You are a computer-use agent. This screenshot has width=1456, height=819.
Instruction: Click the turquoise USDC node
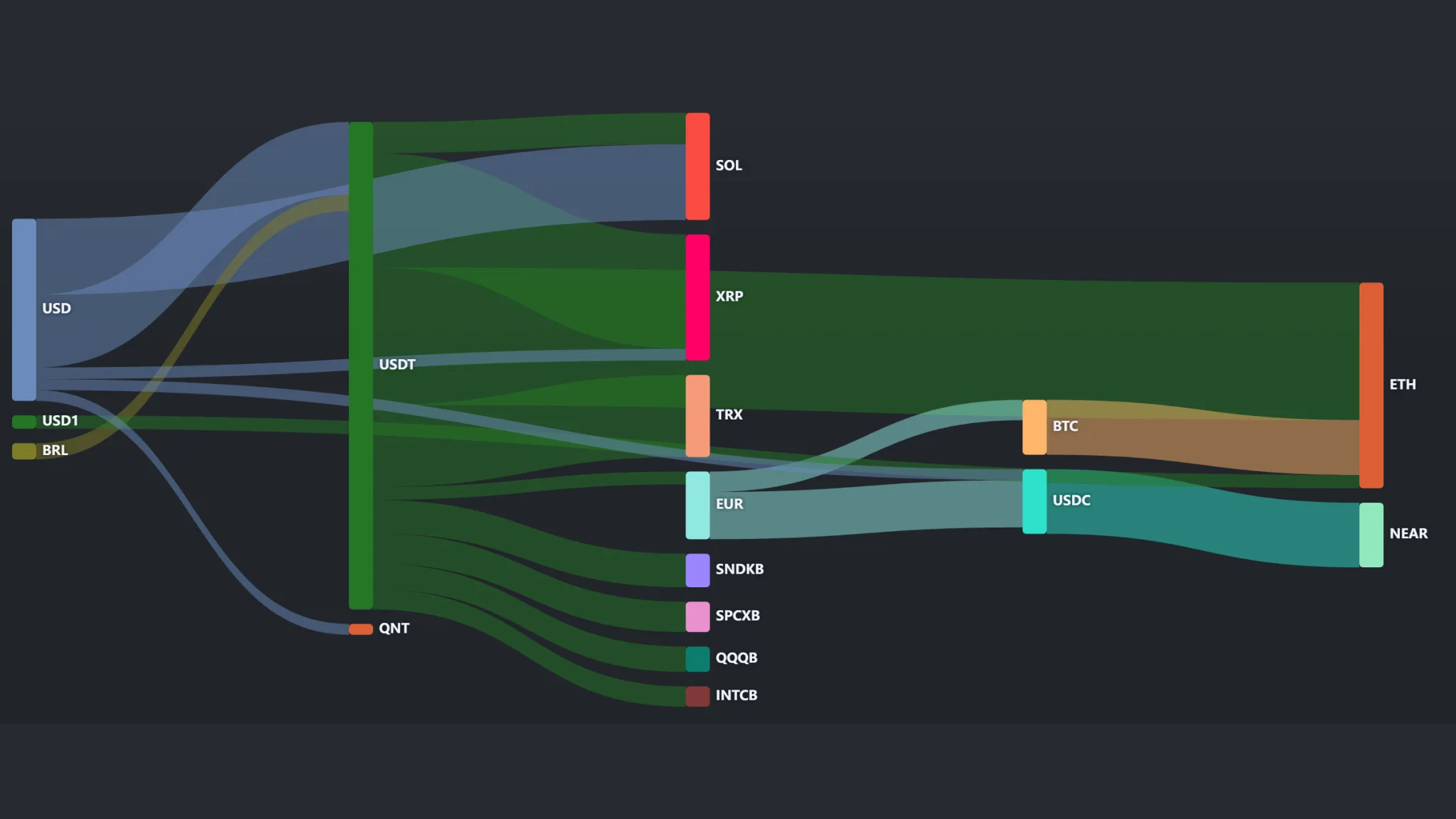(1034, 501)
